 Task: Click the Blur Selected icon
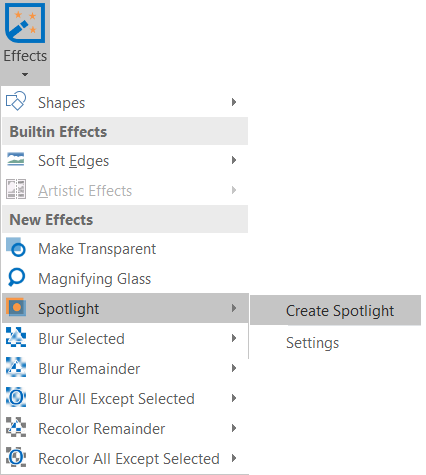(16, 337)
